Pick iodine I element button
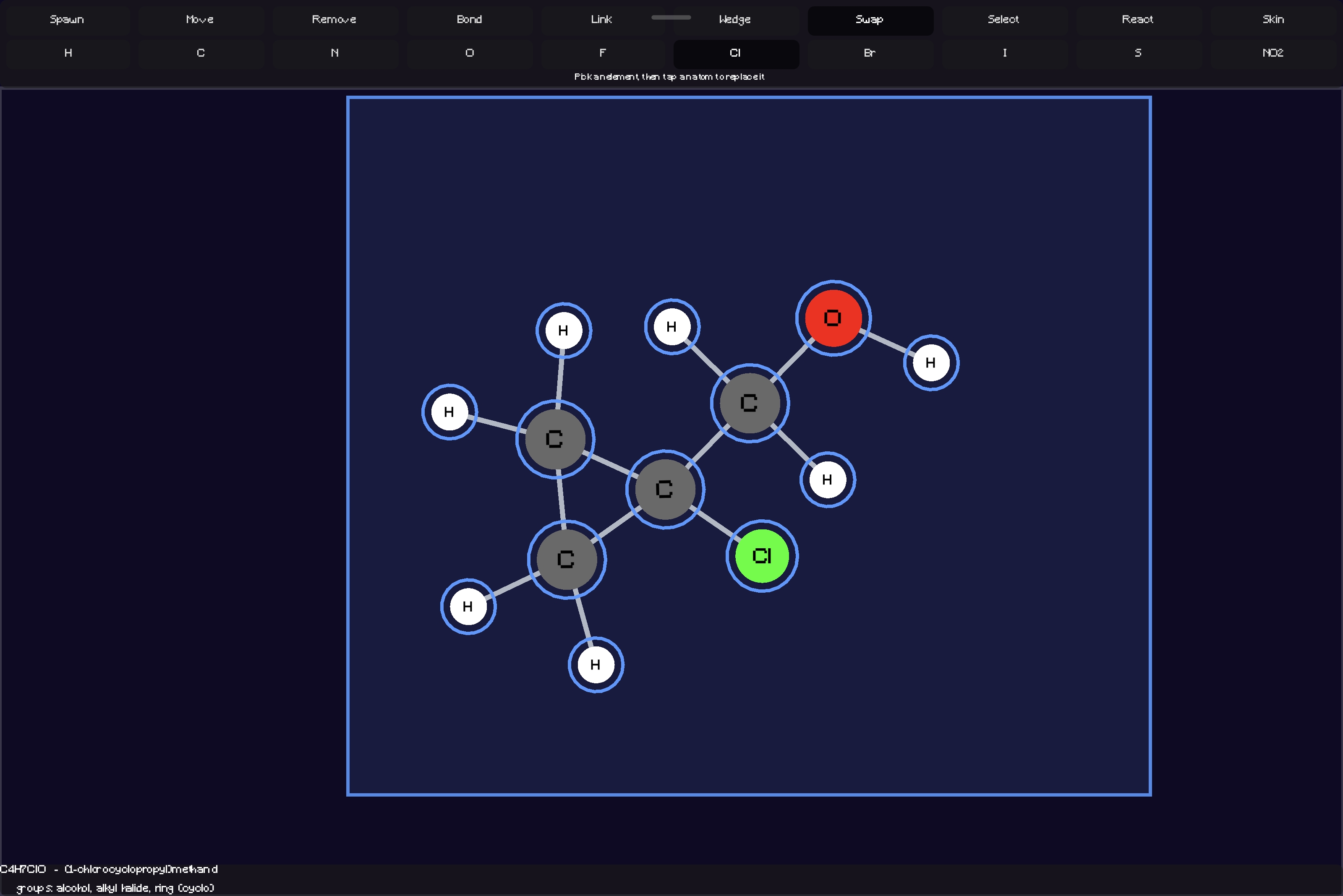1343x896 pixels. tap(1005, 54)
